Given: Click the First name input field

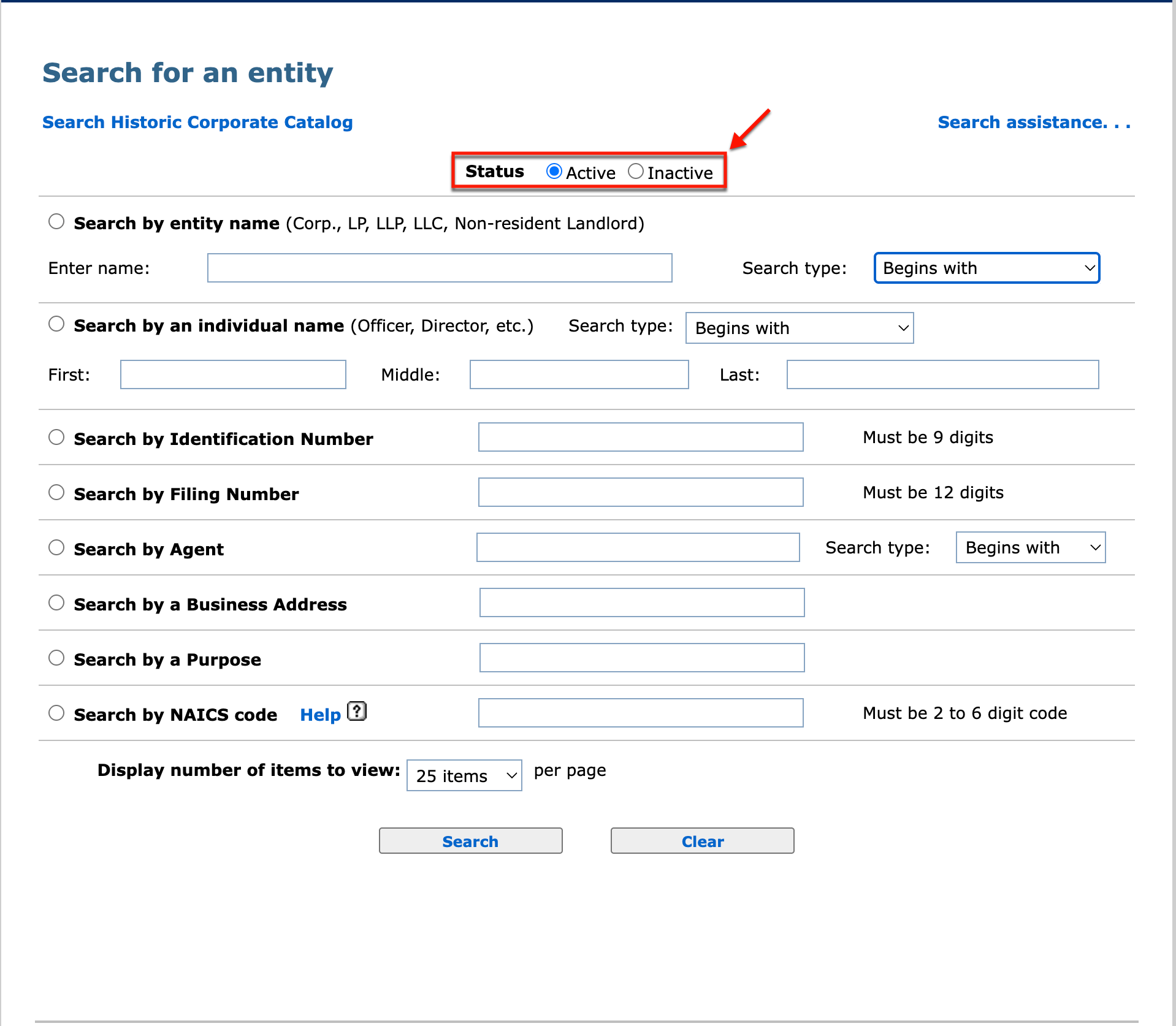Looking at the screenshot, I should pos(233,375).
